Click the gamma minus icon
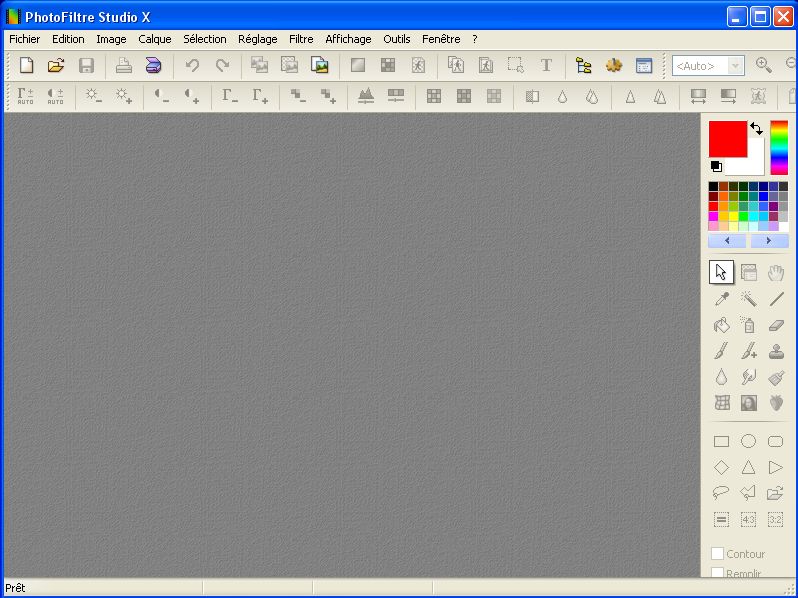 [x=230, y=96]
